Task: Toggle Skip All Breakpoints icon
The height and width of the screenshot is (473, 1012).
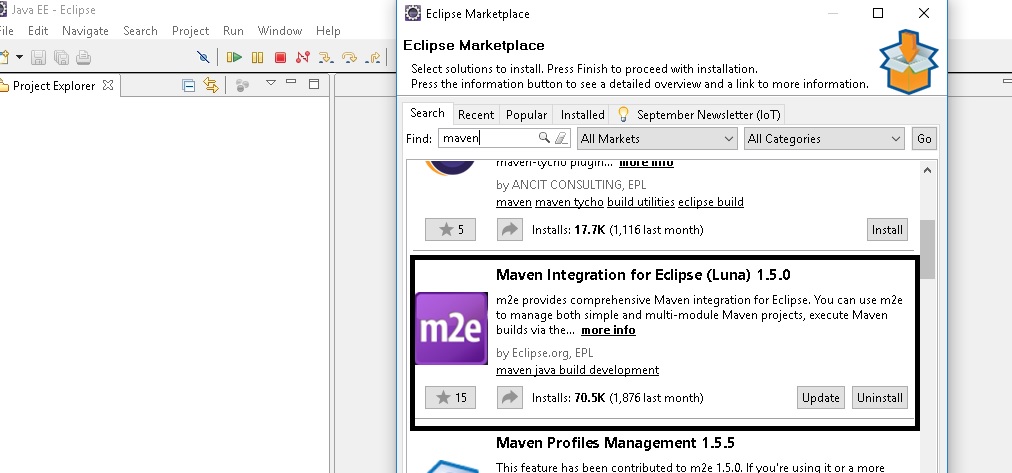Action: tap(203, 57)
